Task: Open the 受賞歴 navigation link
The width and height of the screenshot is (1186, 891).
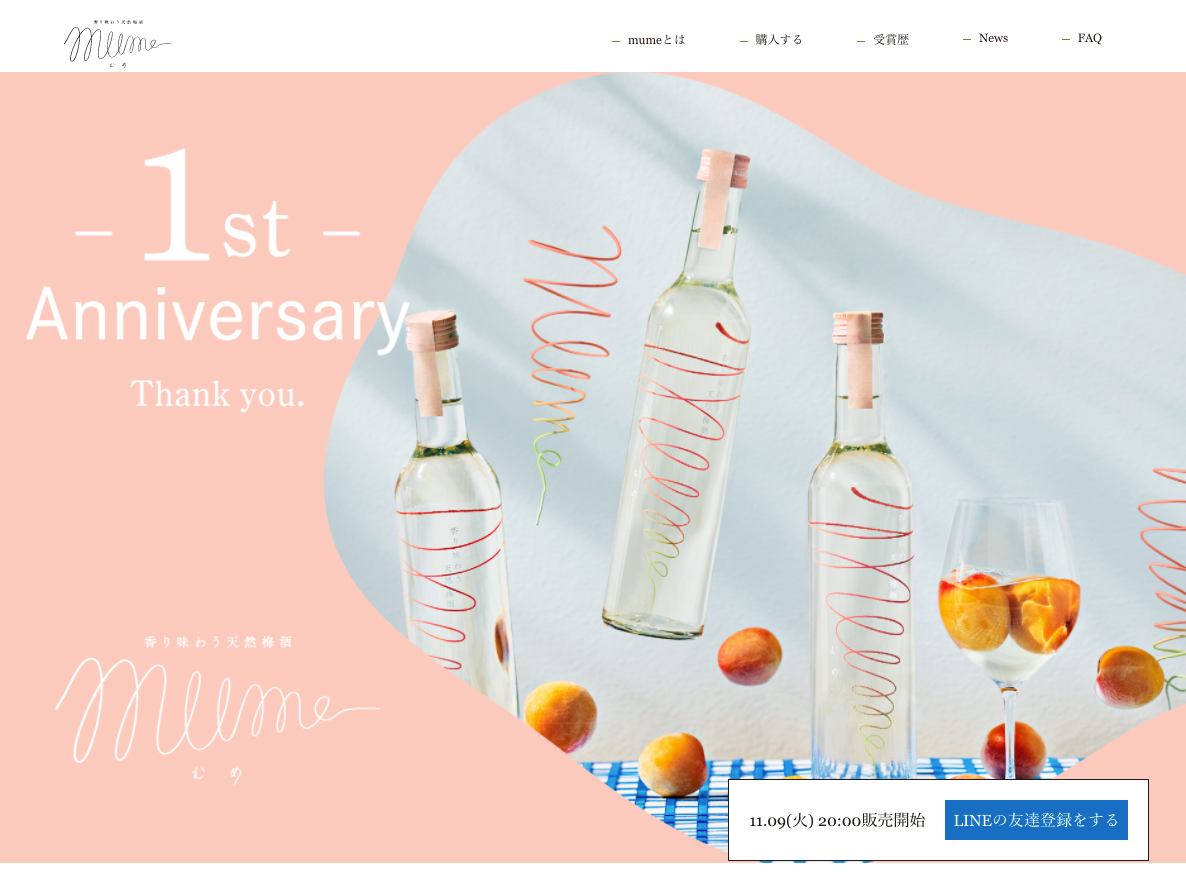Action: (891, 39)
